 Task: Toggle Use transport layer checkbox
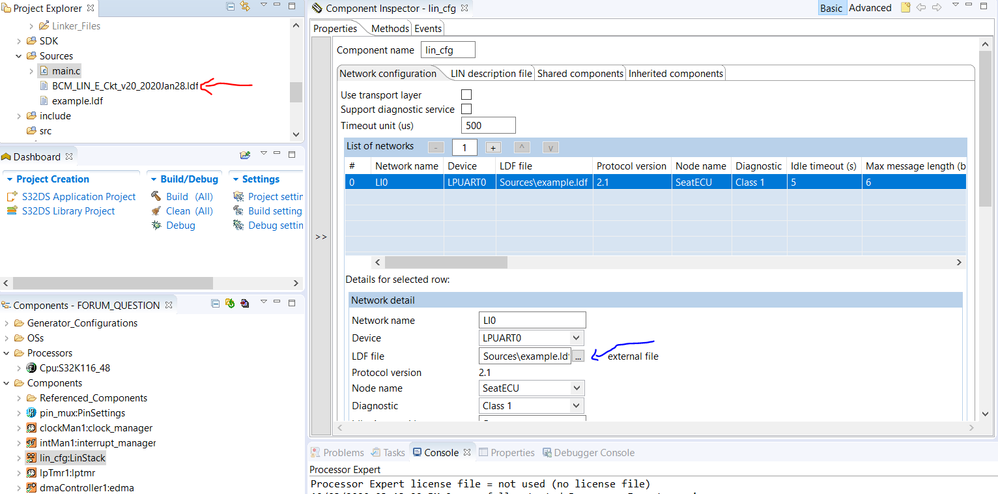point(466,95)
